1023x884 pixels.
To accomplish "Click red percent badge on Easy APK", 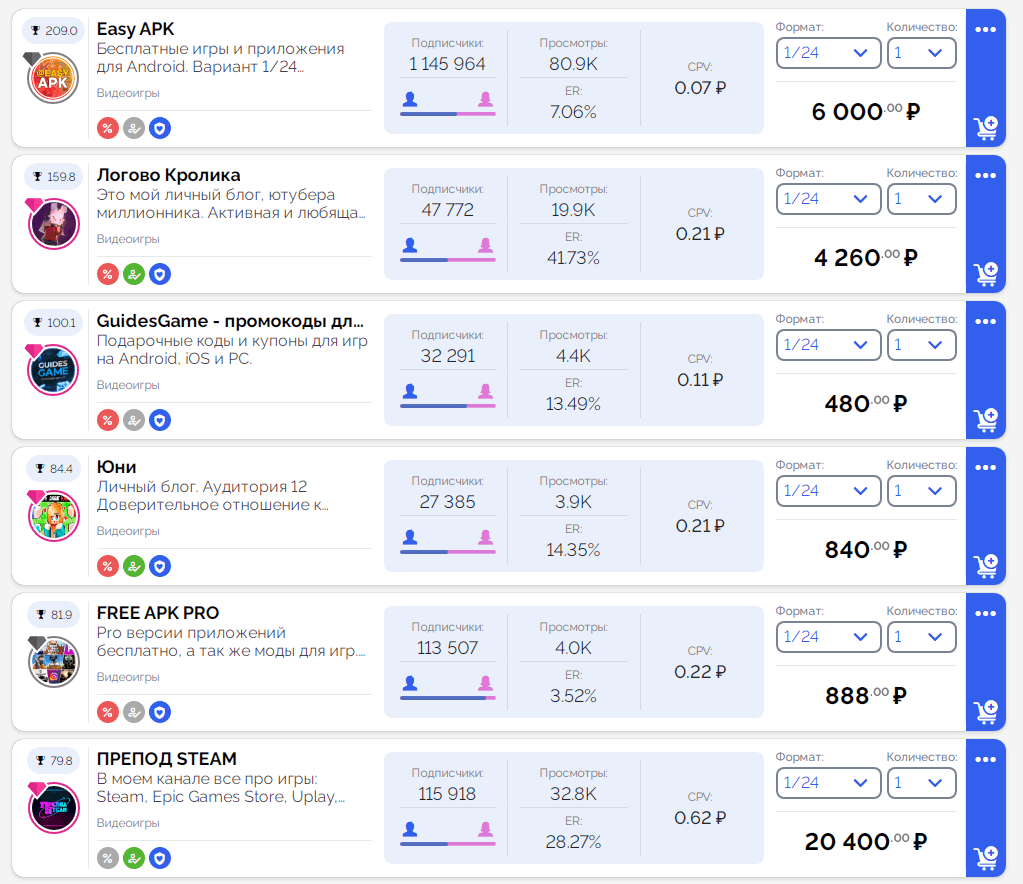I will click(108, 128).
